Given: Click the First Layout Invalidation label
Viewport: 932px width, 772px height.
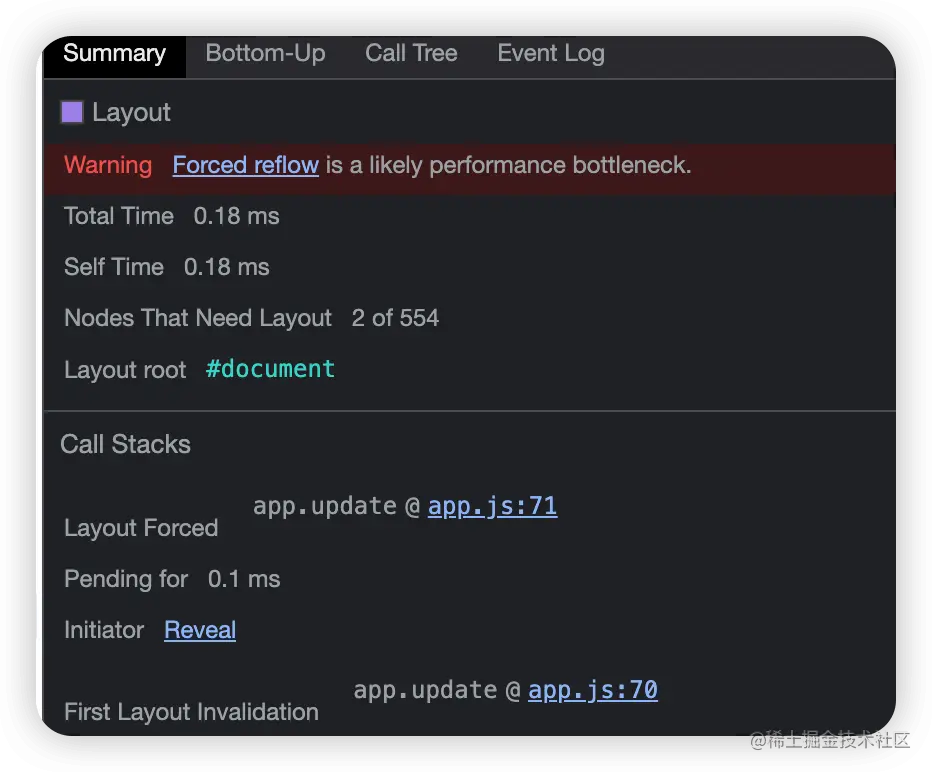Looking at the screenshot, I should pyautogui.click(x=191, y=712).
